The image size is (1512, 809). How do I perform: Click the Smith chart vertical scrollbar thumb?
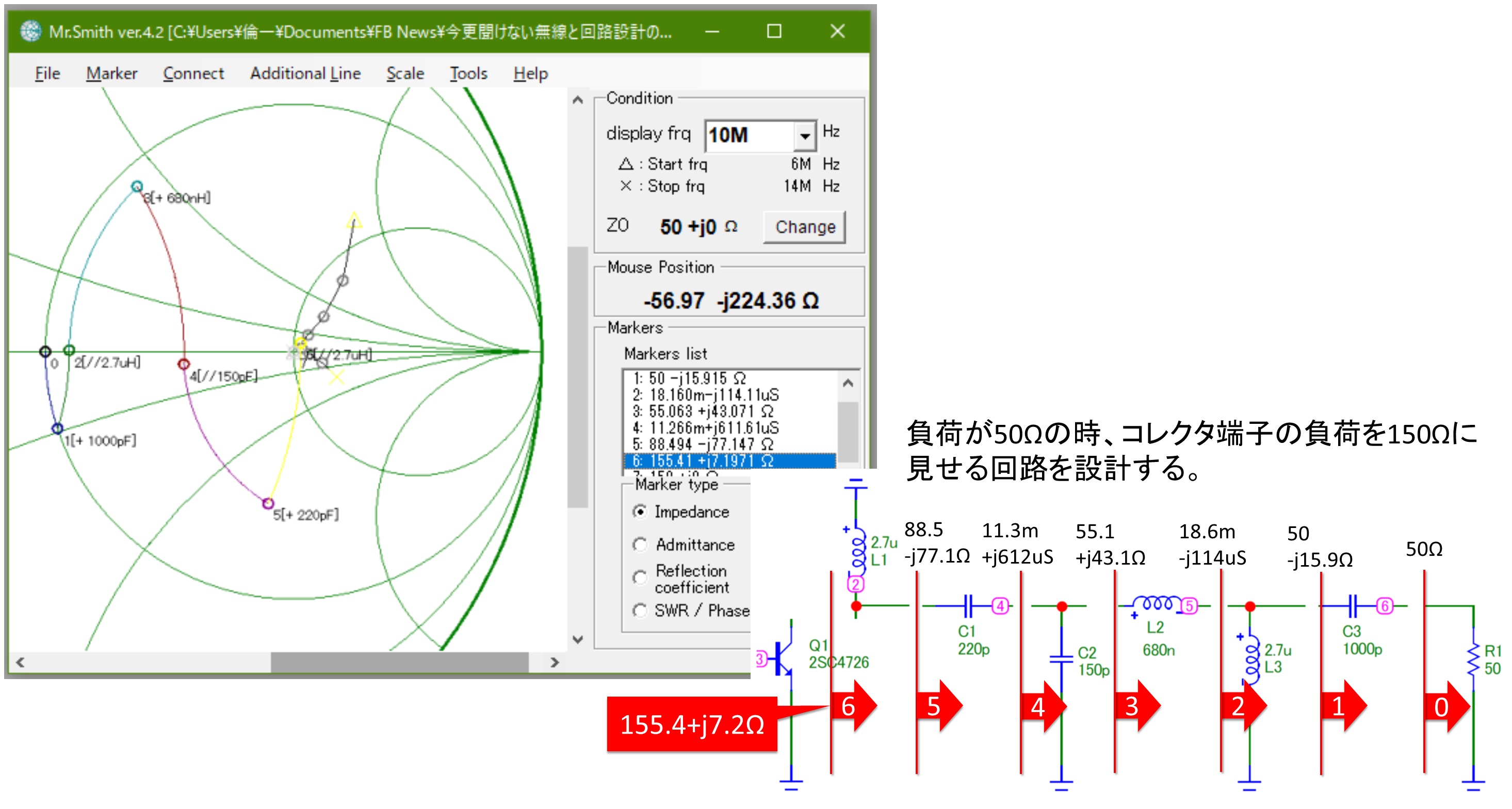point(578,376)
